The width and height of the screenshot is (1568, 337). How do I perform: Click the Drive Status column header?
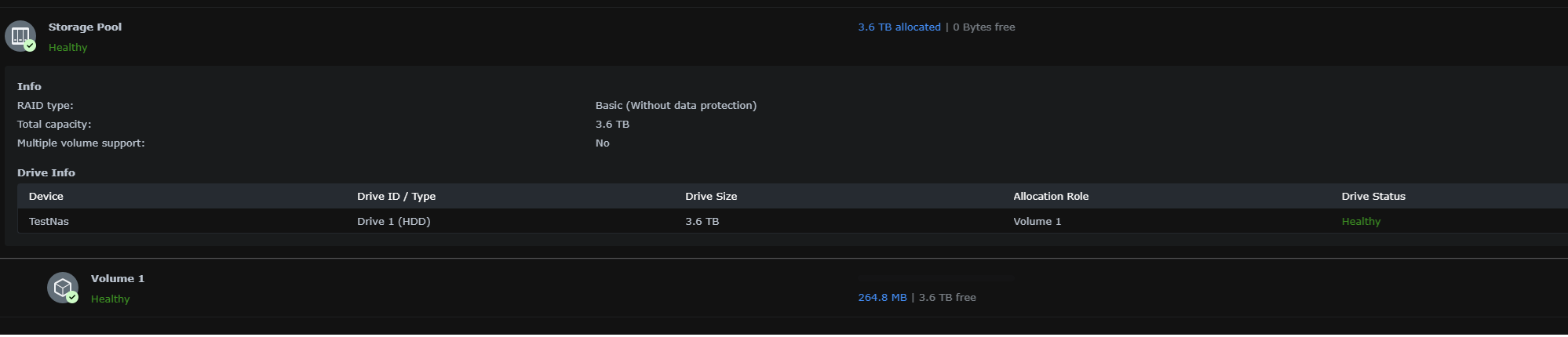pos(1373,196)
